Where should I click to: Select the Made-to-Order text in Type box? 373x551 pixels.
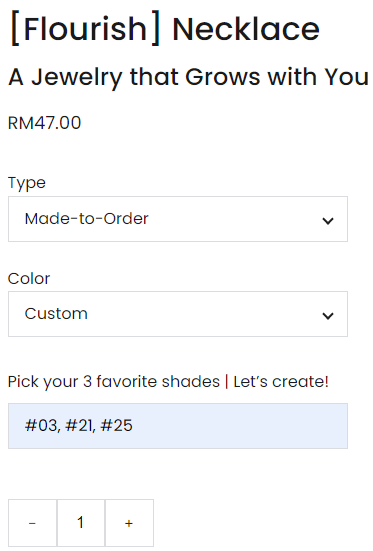pyautogui.click(x=86, y=219)
